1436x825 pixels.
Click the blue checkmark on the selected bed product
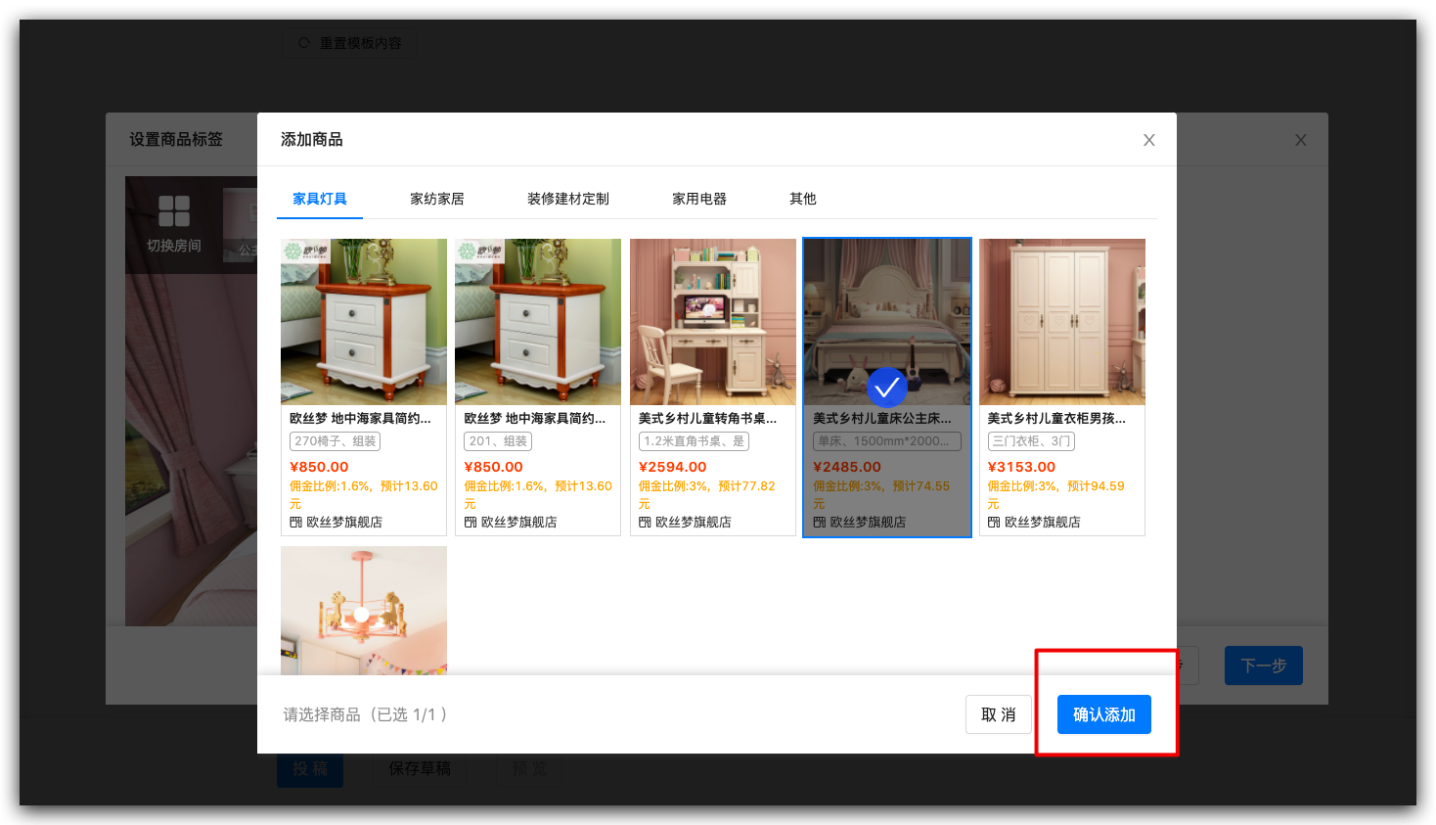[x=886, y=386]
